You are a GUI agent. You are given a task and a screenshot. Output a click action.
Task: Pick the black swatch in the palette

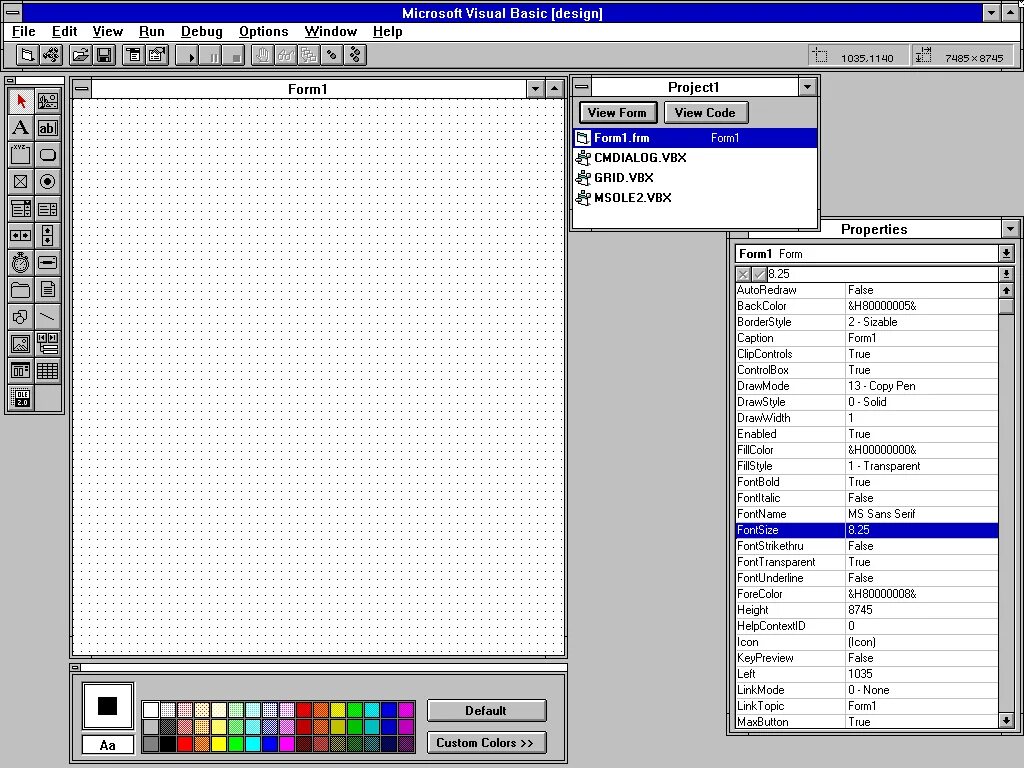tap(168, 744)
